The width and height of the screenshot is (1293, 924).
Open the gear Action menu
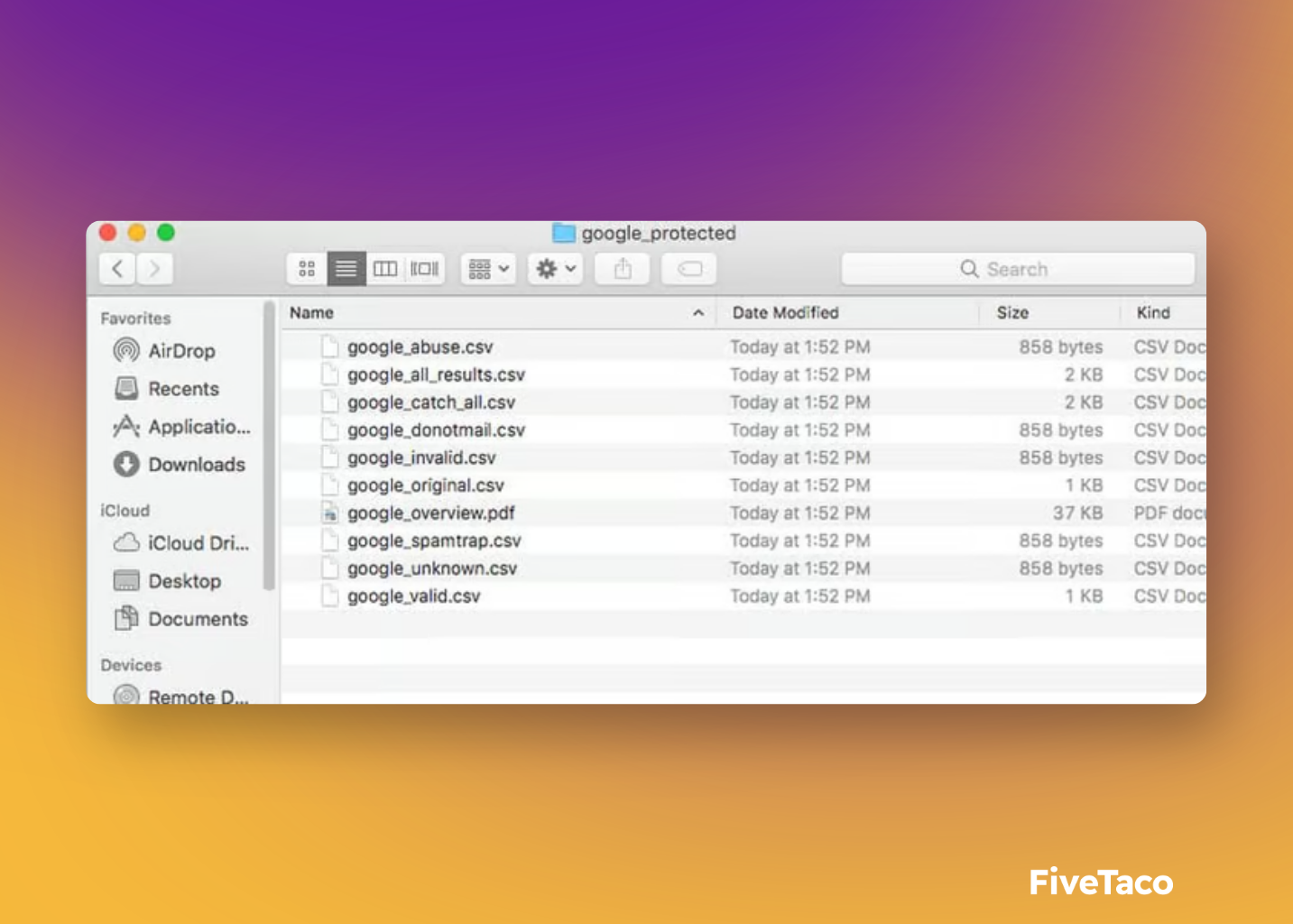pos(555,268)
